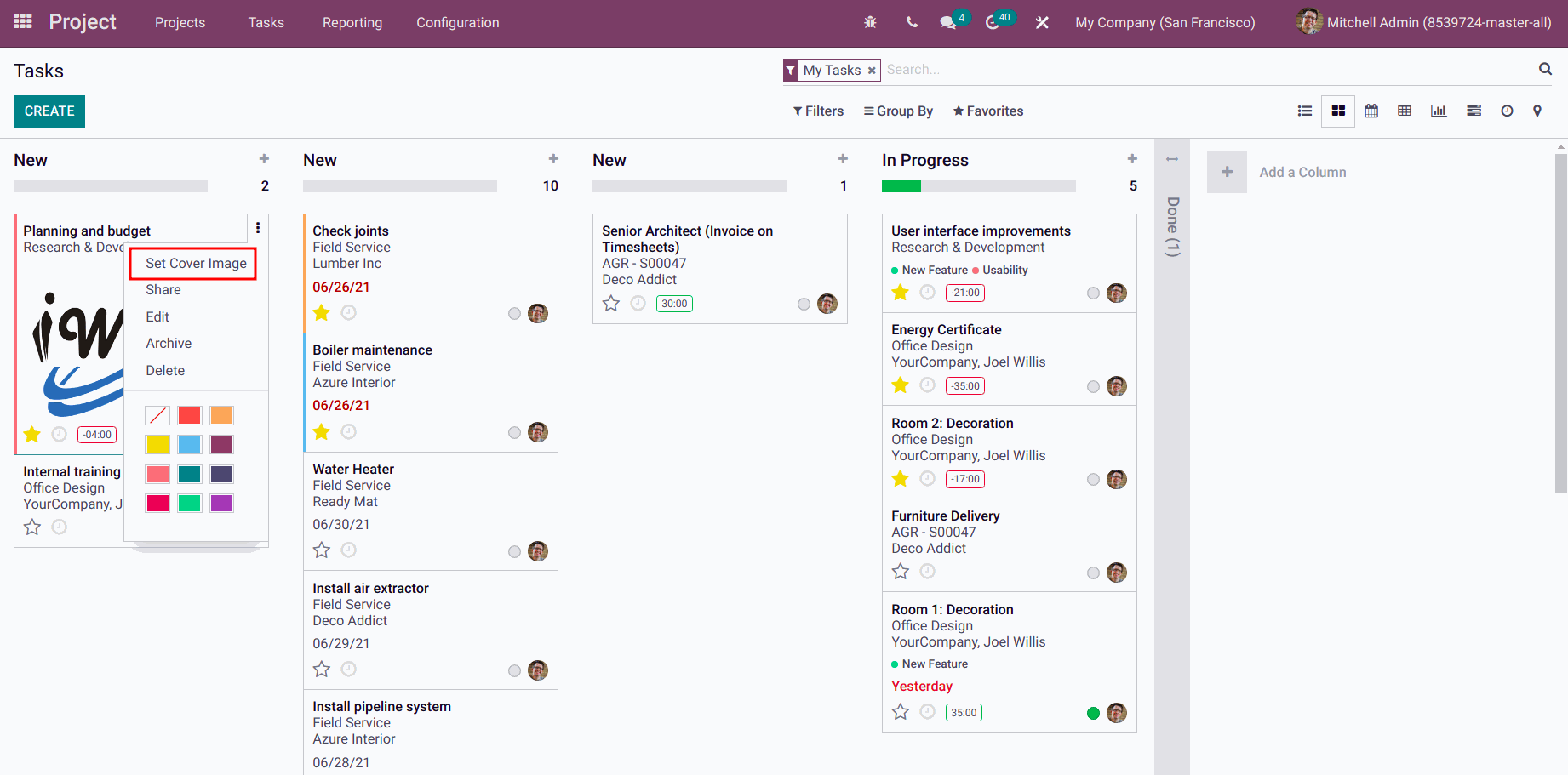The image size is (1568, 775).
Task: Open the phone VoIP icon
Action: click(x=912, y=22)
